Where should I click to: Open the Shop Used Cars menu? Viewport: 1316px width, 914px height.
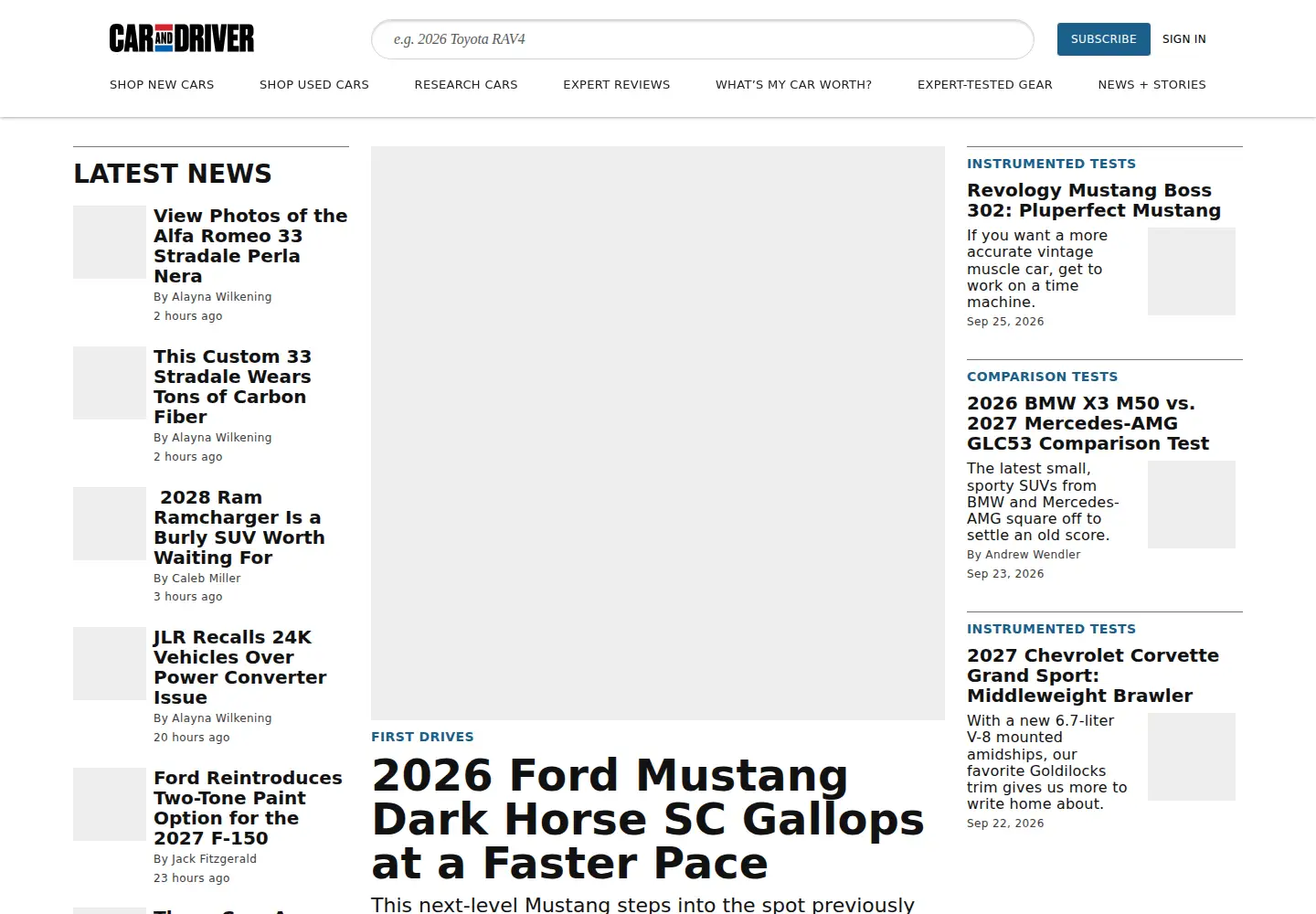[313, 84]
